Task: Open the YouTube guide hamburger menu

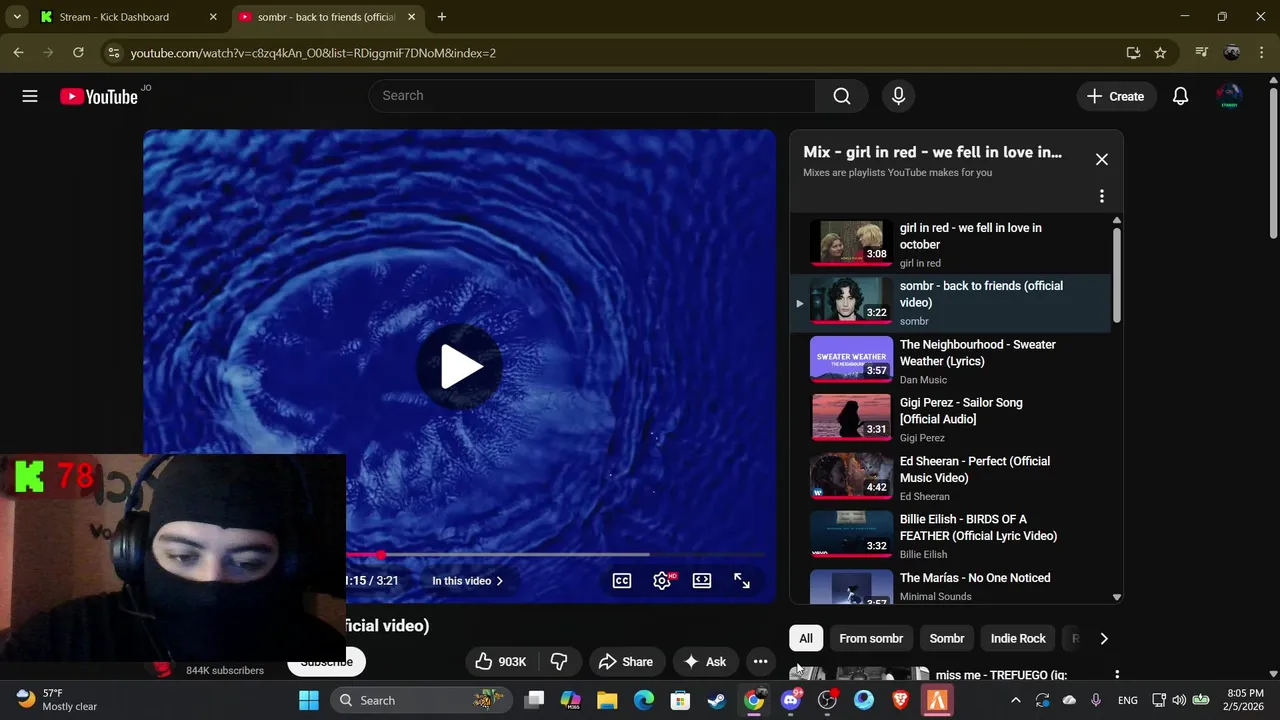Action: (30, 96)
